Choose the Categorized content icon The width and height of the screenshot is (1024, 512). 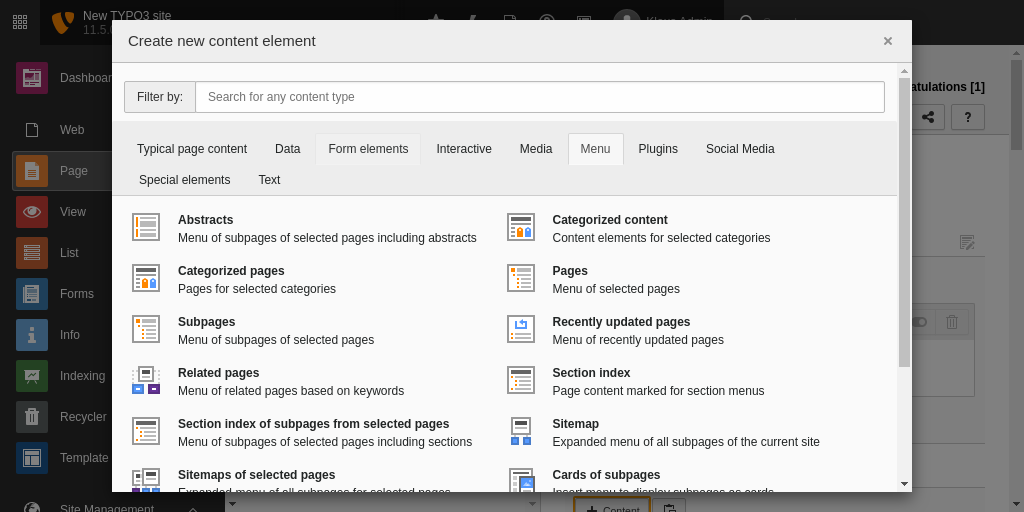point(520,227)
